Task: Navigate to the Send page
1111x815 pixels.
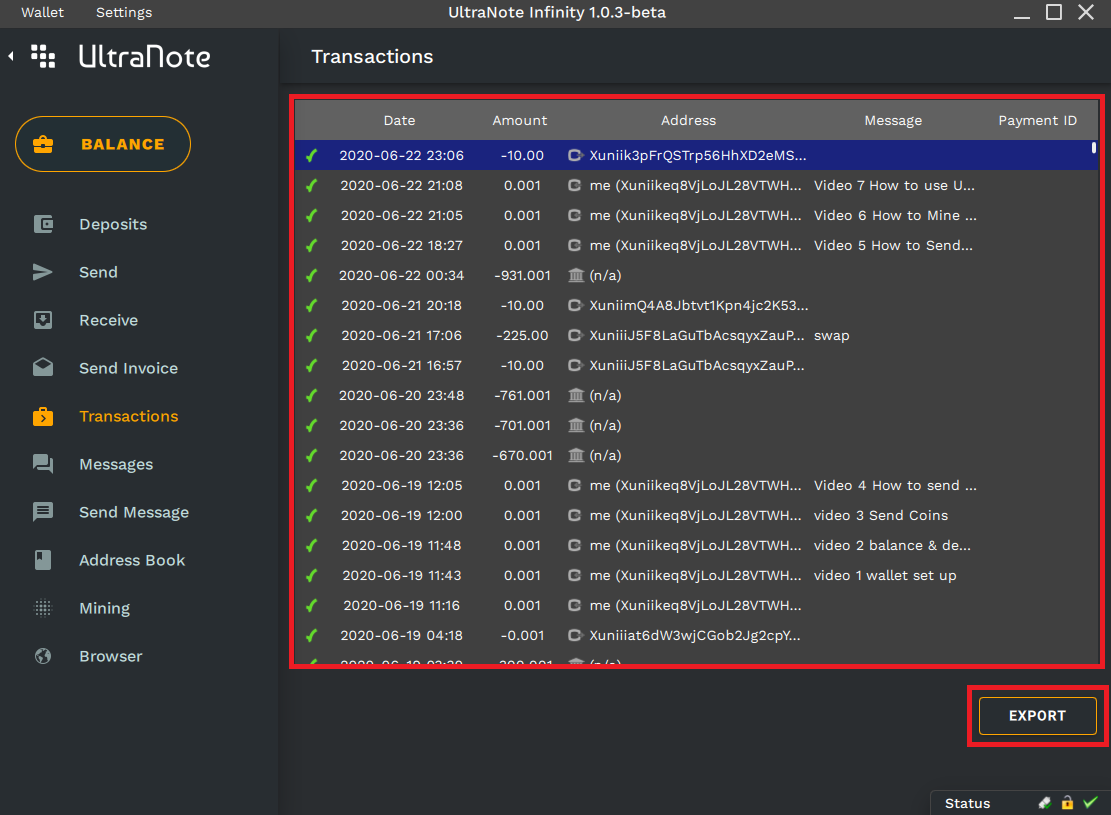Action: [x=98, y=272]
